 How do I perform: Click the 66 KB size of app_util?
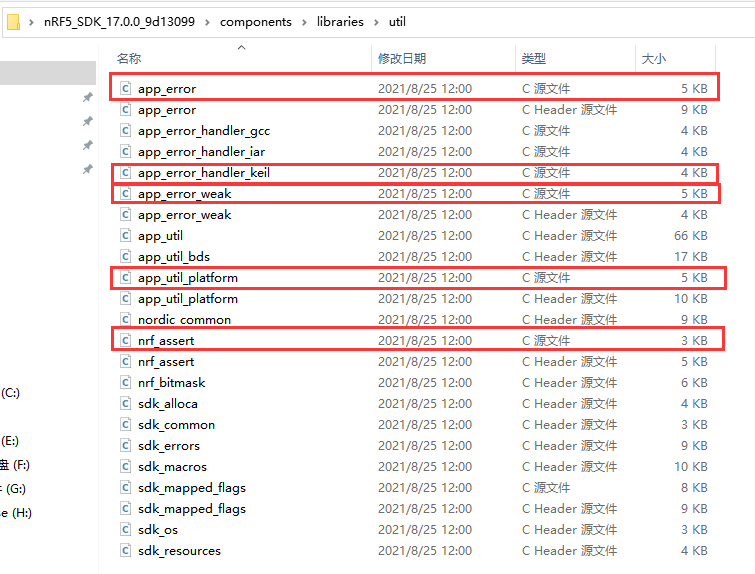690,235
